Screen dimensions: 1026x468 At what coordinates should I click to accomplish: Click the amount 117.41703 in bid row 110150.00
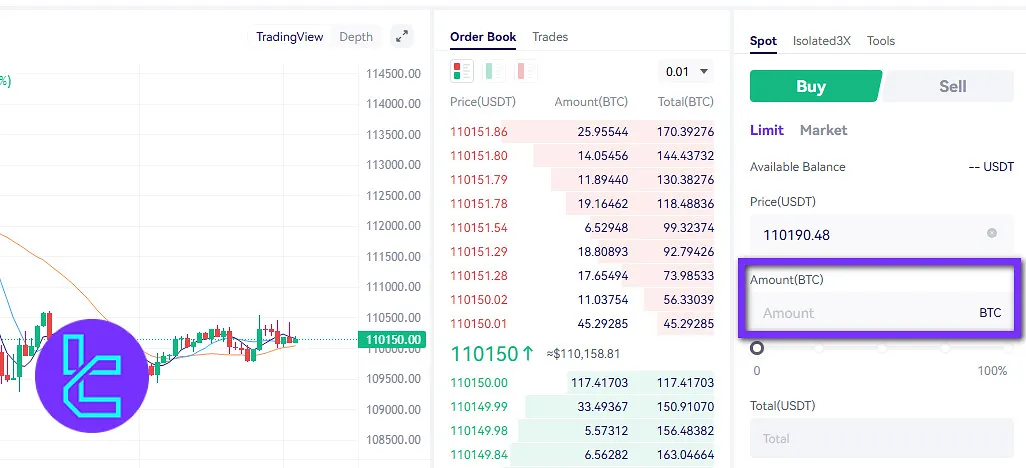(599, 382)
